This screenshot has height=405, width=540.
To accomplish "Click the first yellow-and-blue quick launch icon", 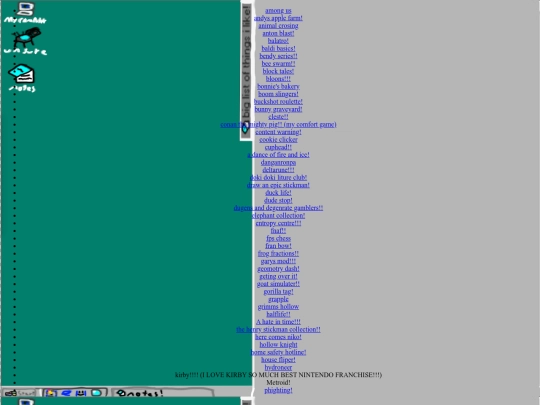I will [x=50, y=393].
